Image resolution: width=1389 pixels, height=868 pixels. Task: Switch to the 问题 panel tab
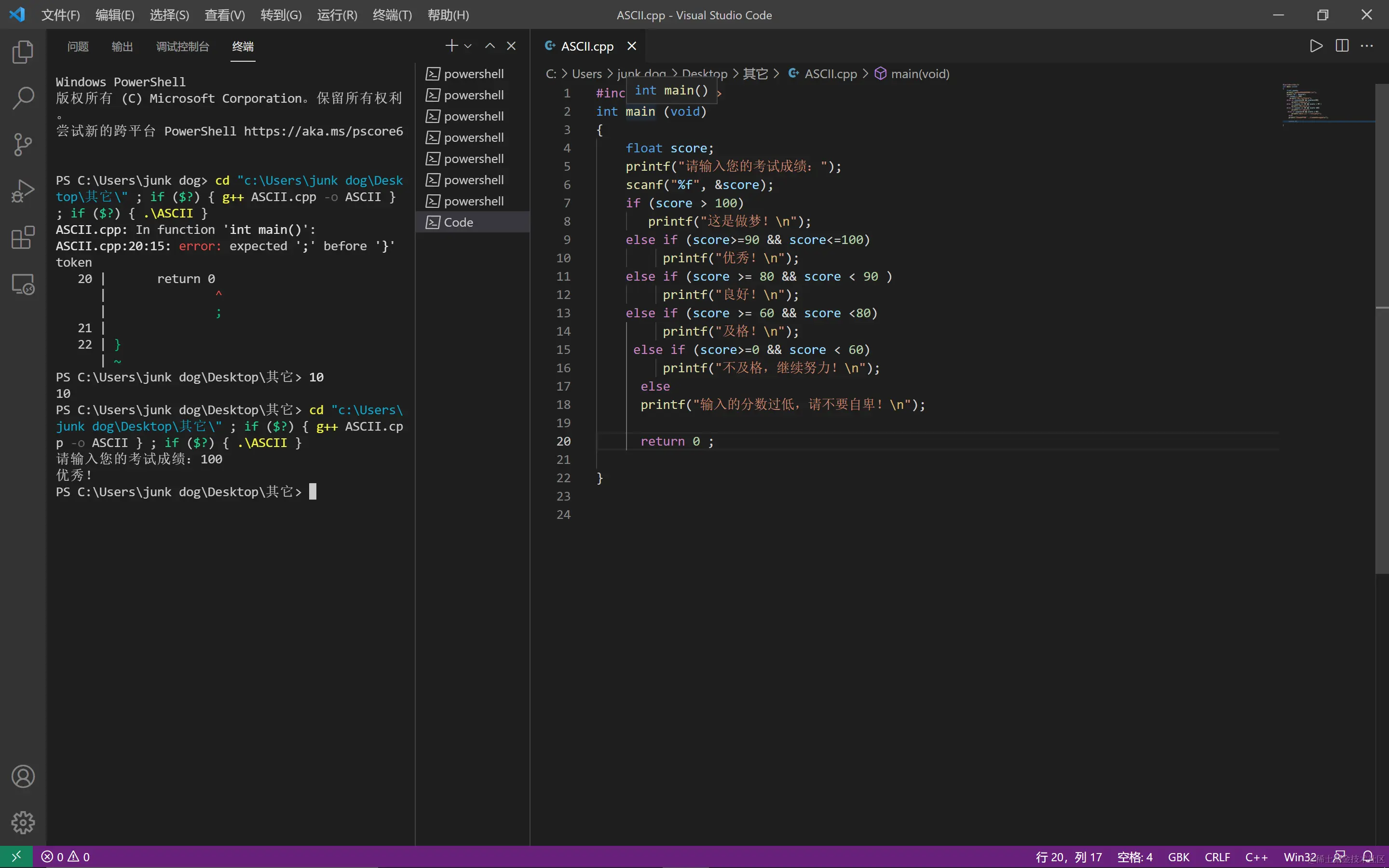tap(78, 46)
